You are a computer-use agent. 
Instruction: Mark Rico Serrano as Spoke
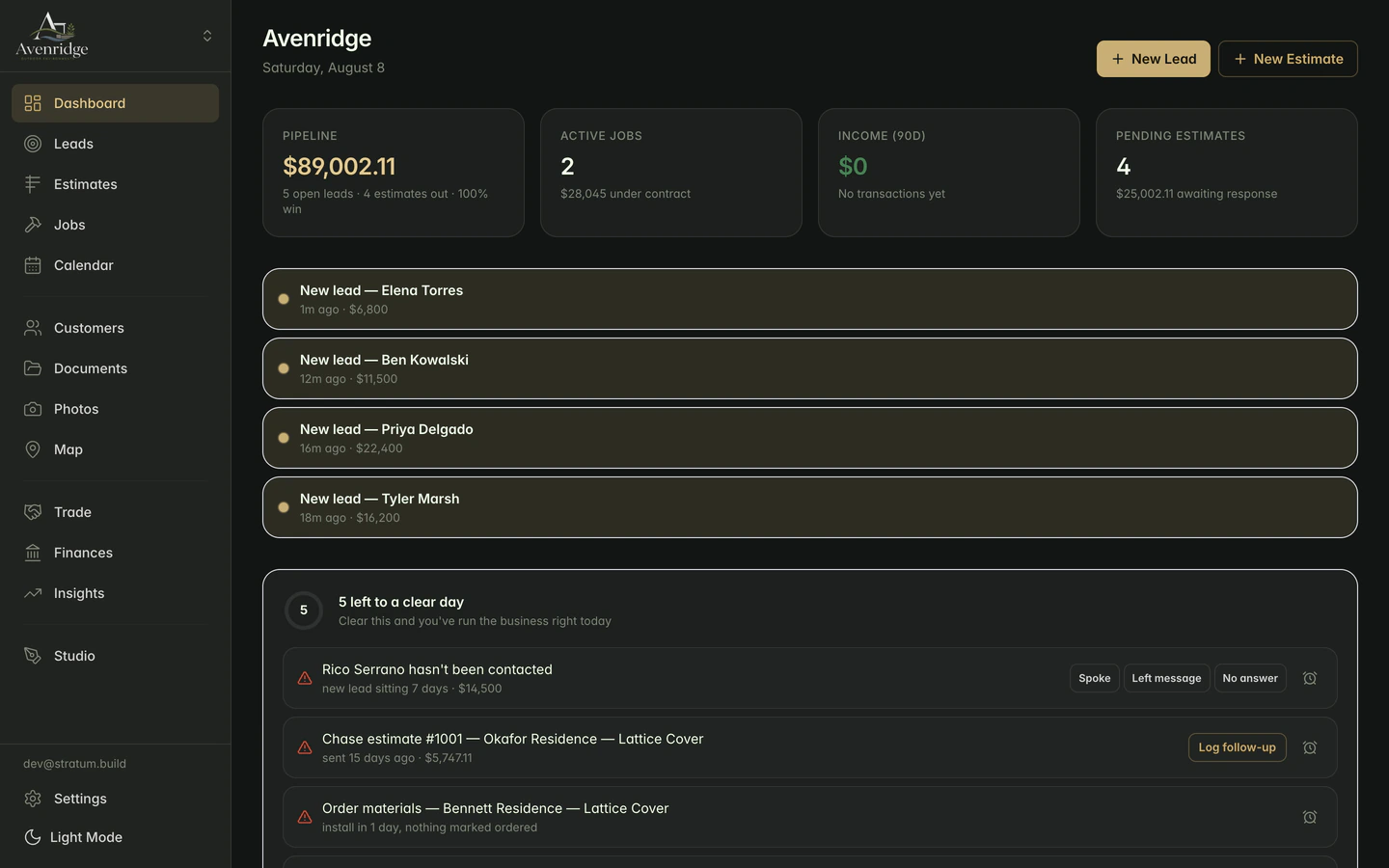coord(1095,678)
